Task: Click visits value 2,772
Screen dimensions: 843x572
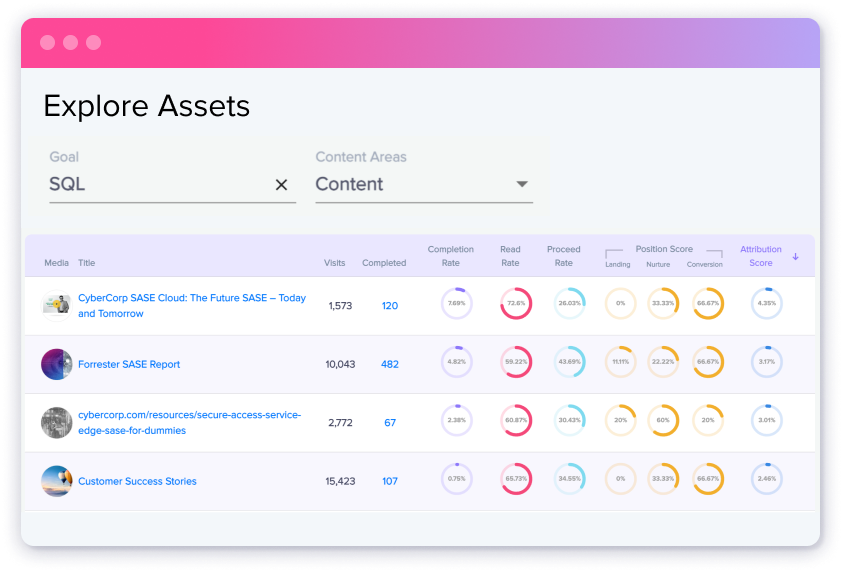Action: coord(340,423)
